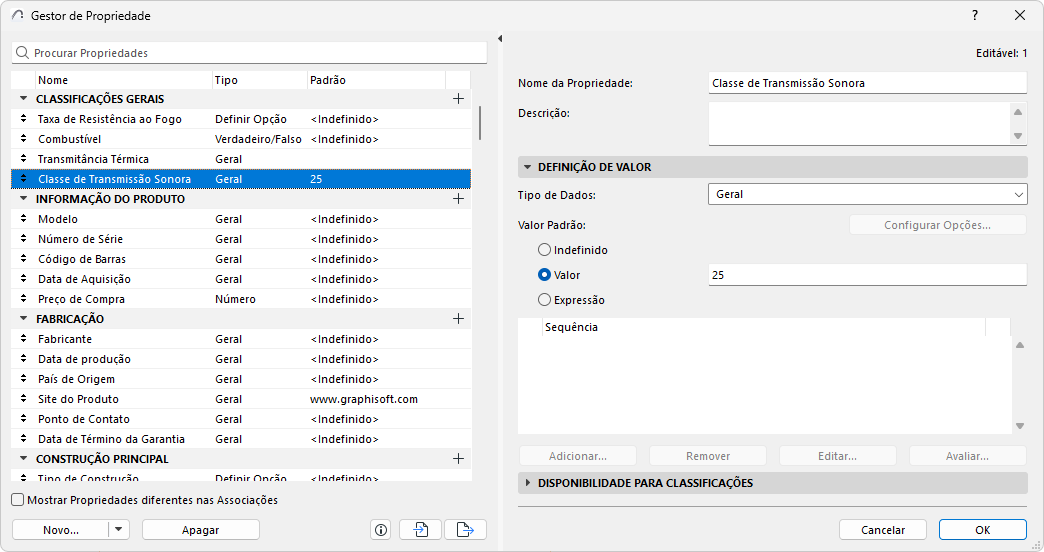Image resolution: width=1044 pixels, height=552 pixels.
Task: Choose the Expressão radio button
Action: 544,300
